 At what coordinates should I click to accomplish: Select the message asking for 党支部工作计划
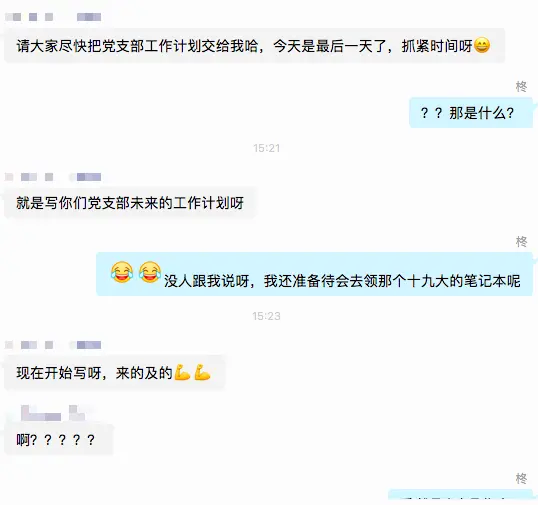coord(255,46)
